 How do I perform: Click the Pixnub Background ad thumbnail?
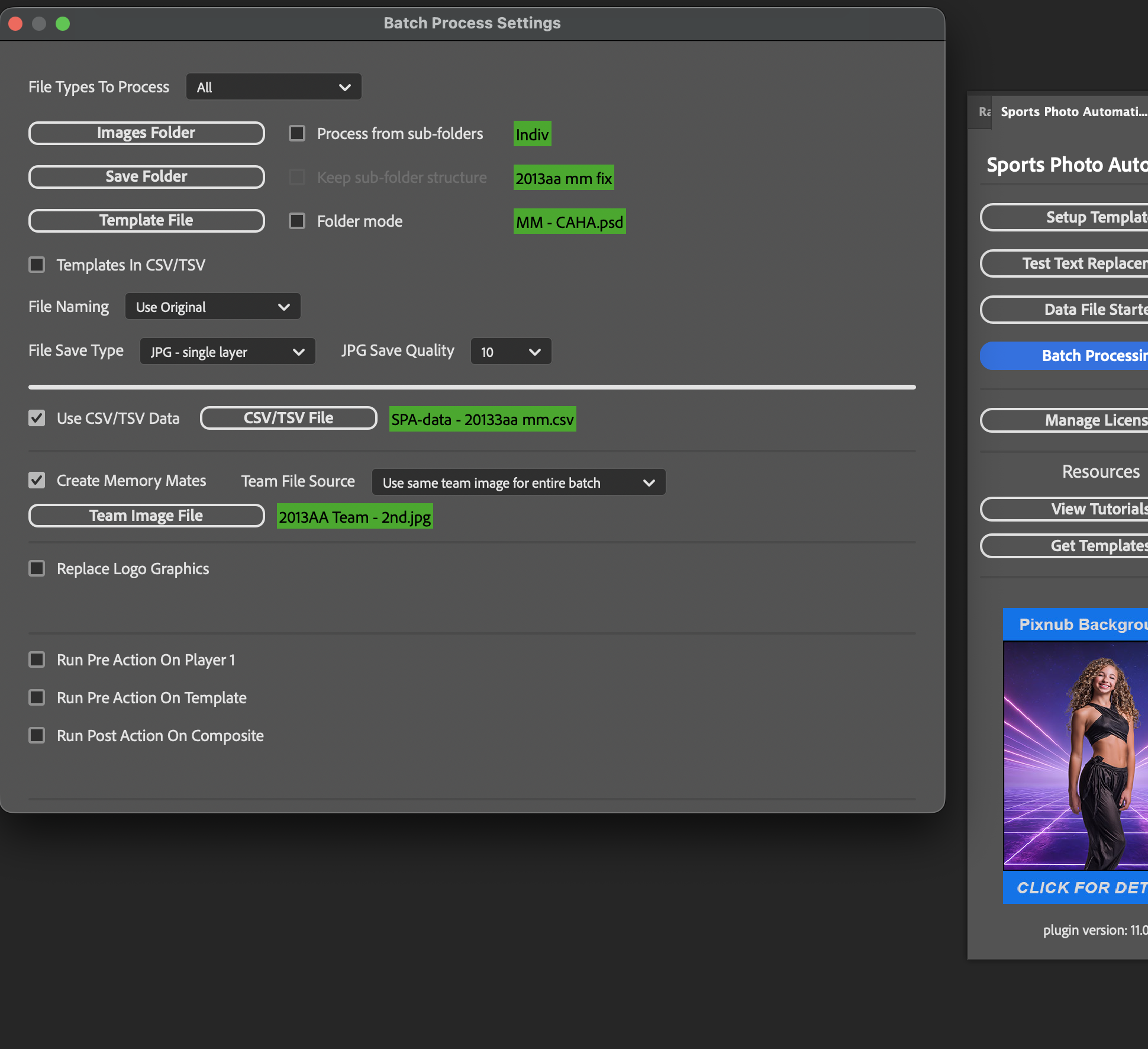[1076, 755]
